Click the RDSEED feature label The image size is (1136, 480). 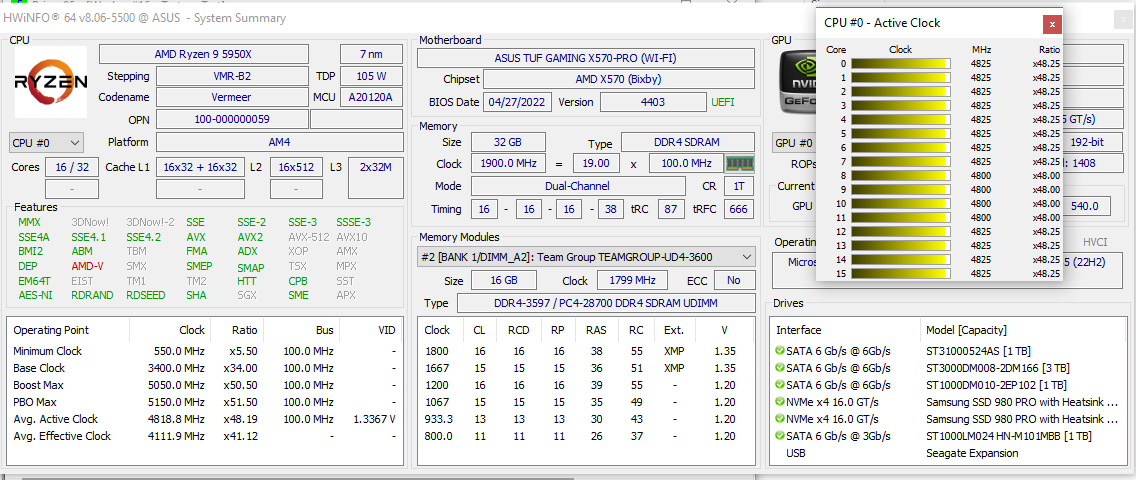[x=145, y=295]
